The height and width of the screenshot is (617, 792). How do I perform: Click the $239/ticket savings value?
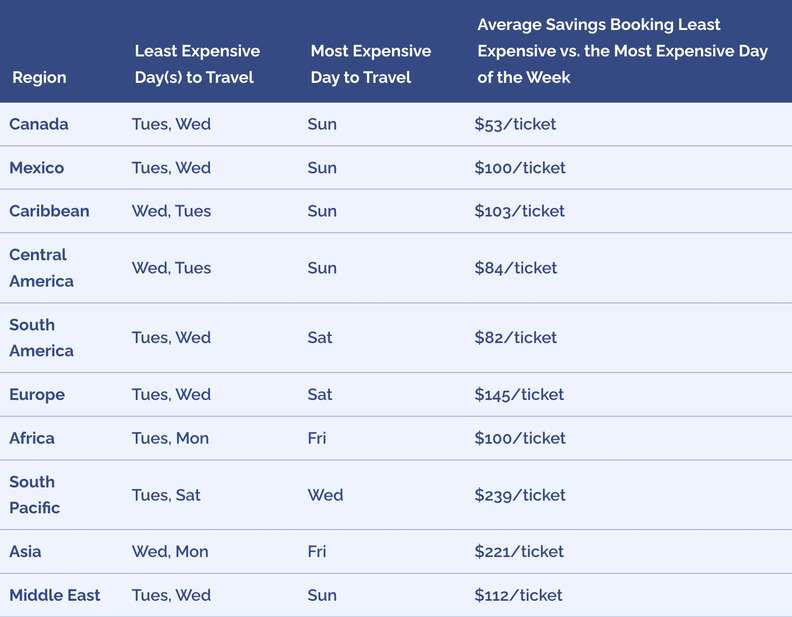coord(520,495)
